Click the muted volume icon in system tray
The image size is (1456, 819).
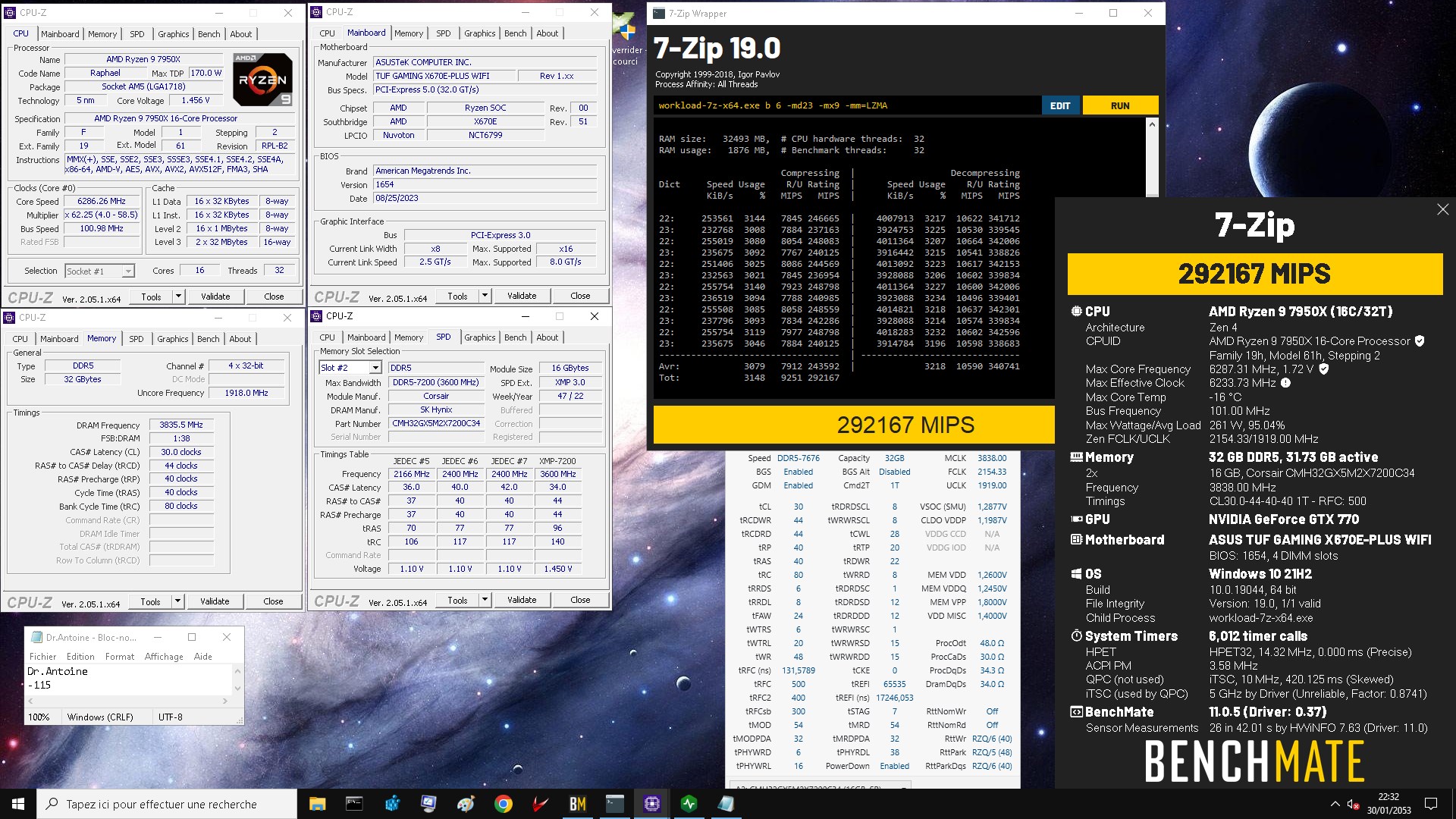coord(1352,804)
